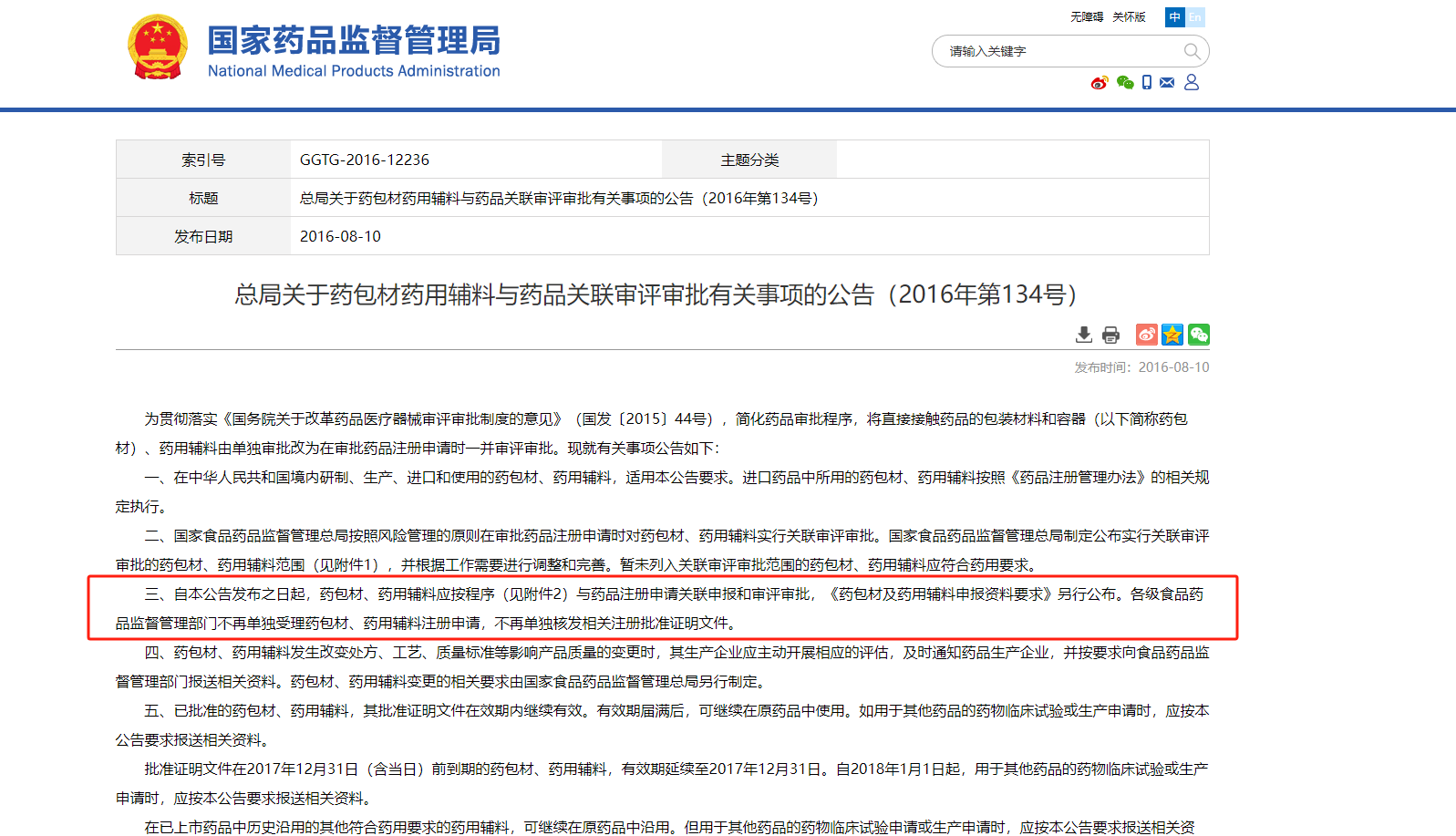1456x836 pixels.
Task: Click the email envelope icon
Action: (x=1167, y=83)
